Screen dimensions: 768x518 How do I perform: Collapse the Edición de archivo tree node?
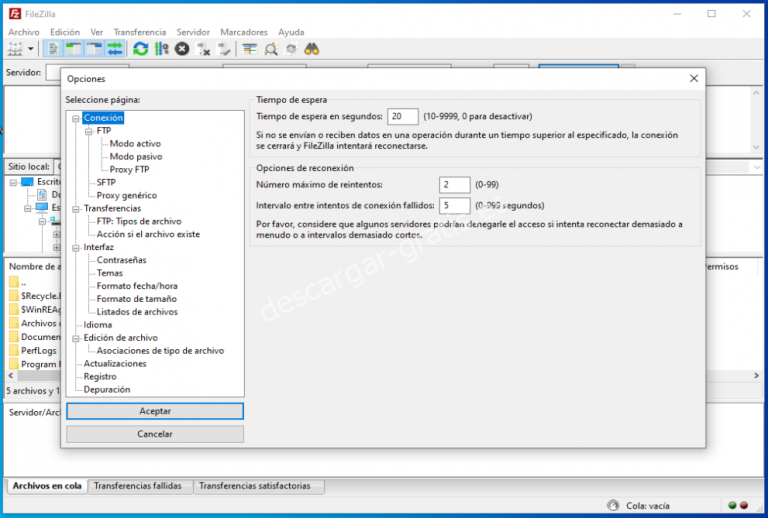(x=76, y=338)
